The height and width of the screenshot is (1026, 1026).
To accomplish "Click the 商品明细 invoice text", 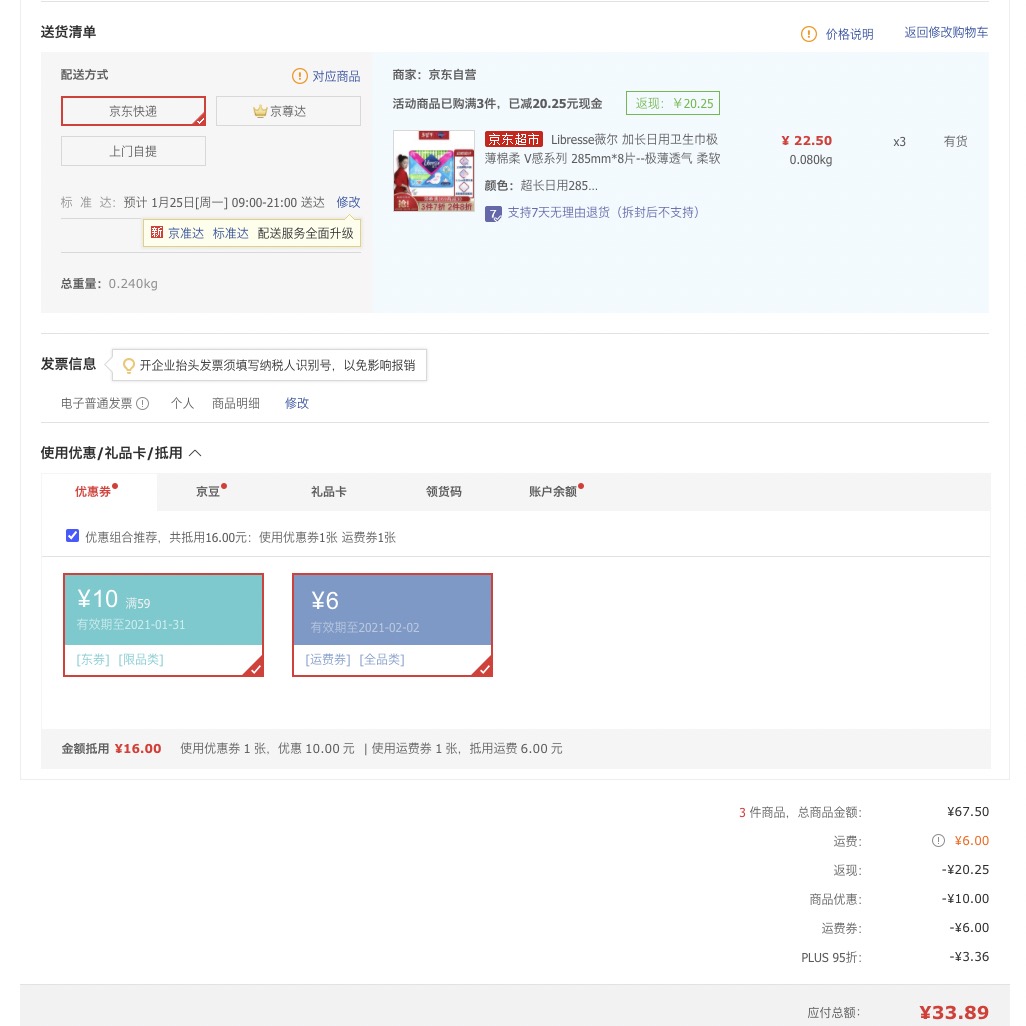I will [236, 403].
